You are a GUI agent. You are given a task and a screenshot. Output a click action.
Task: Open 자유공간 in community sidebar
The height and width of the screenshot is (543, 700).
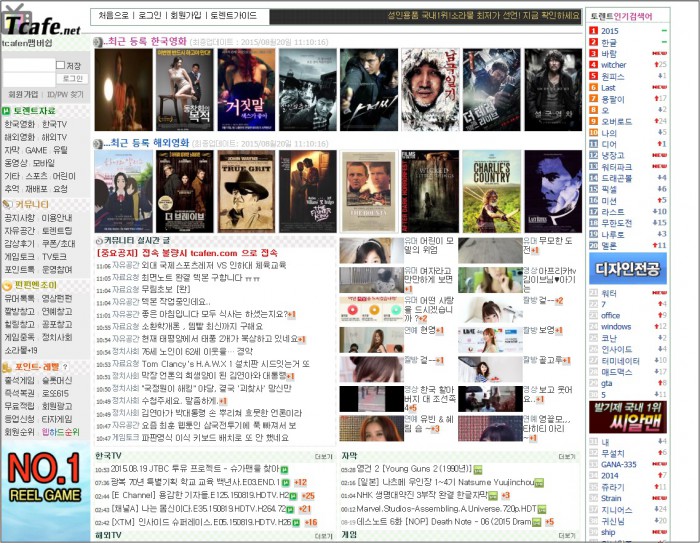(19, 230)
